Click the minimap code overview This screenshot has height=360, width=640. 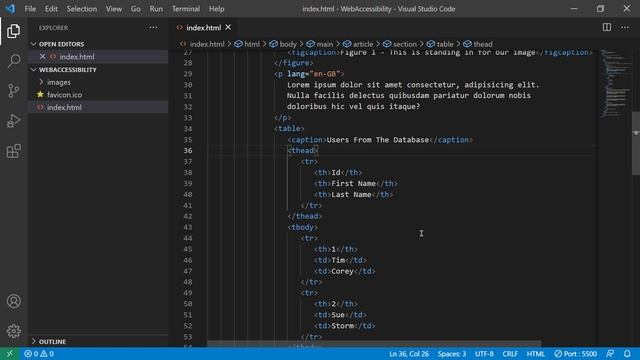[615, 84]
